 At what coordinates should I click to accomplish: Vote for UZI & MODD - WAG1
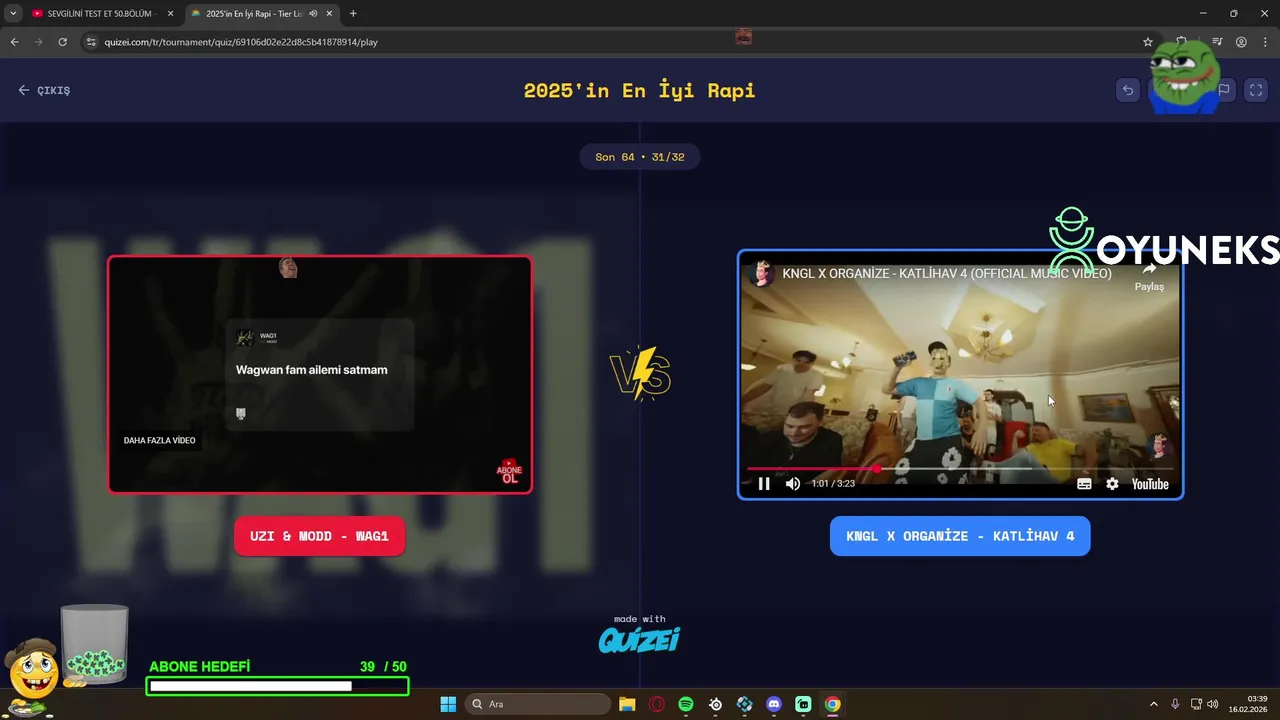[319, 536]
